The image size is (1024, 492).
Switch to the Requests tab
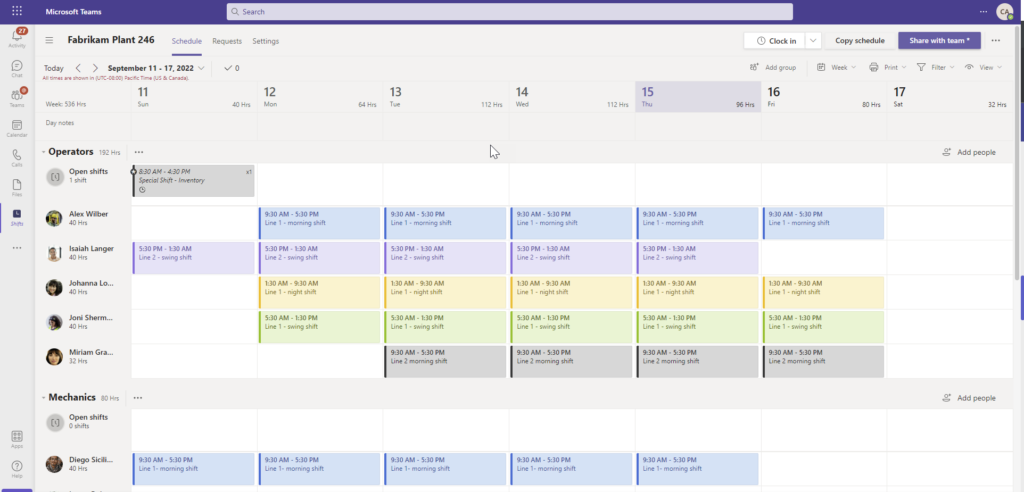click(227, 41)
